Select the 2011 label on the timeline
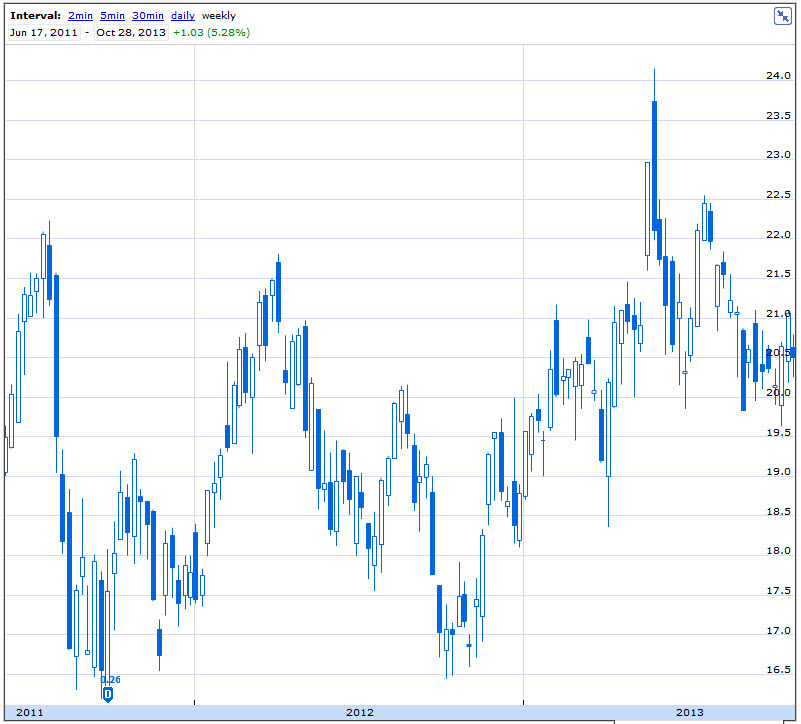The height and width of the screenshot is (724, 801). point(30,712)
